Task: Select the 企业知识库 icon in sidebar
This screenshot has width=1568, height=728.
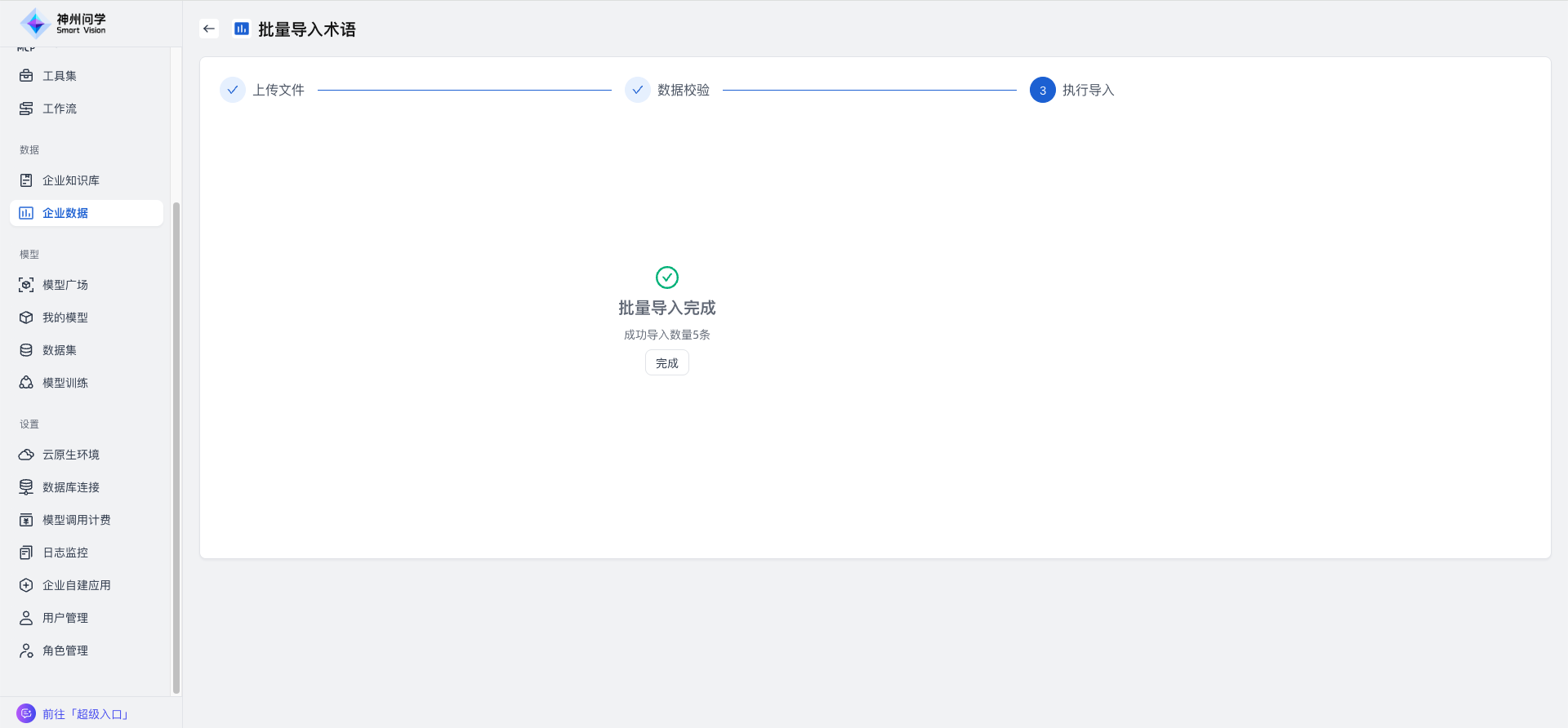Action: click(x=26, y=180)
